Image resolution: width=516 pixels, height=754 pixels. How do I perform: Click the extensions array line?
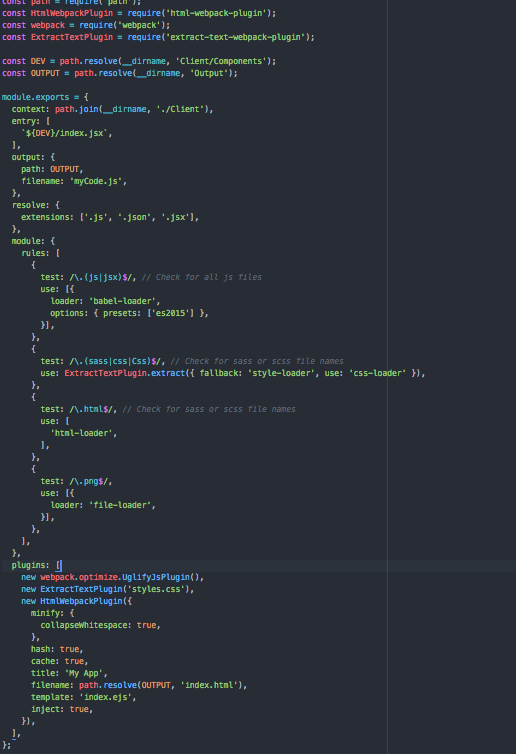[110, 217]
